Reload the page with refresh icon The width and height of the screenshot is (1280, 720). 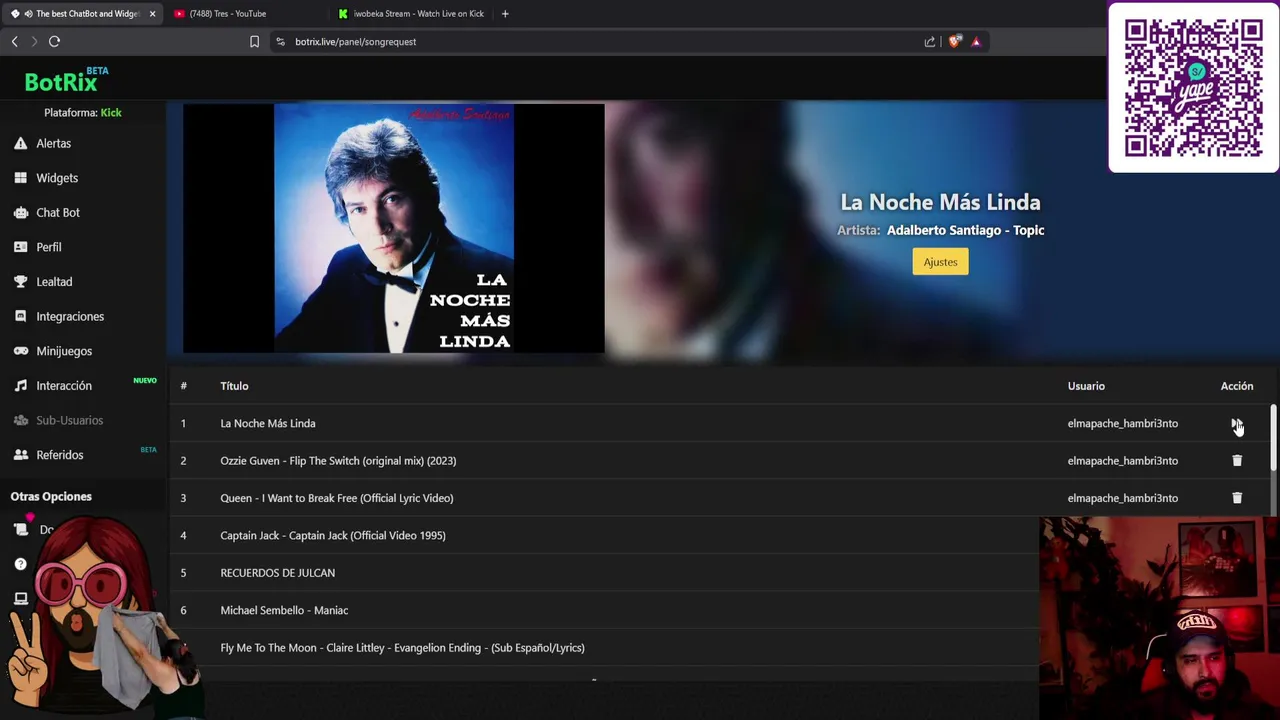pyautogui.click(x=54, y=41)
